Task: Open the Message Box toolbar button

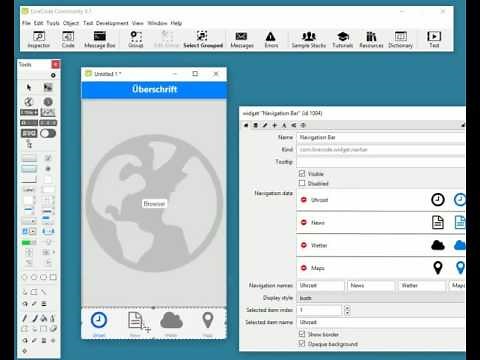Action: [x=100, y=39]
